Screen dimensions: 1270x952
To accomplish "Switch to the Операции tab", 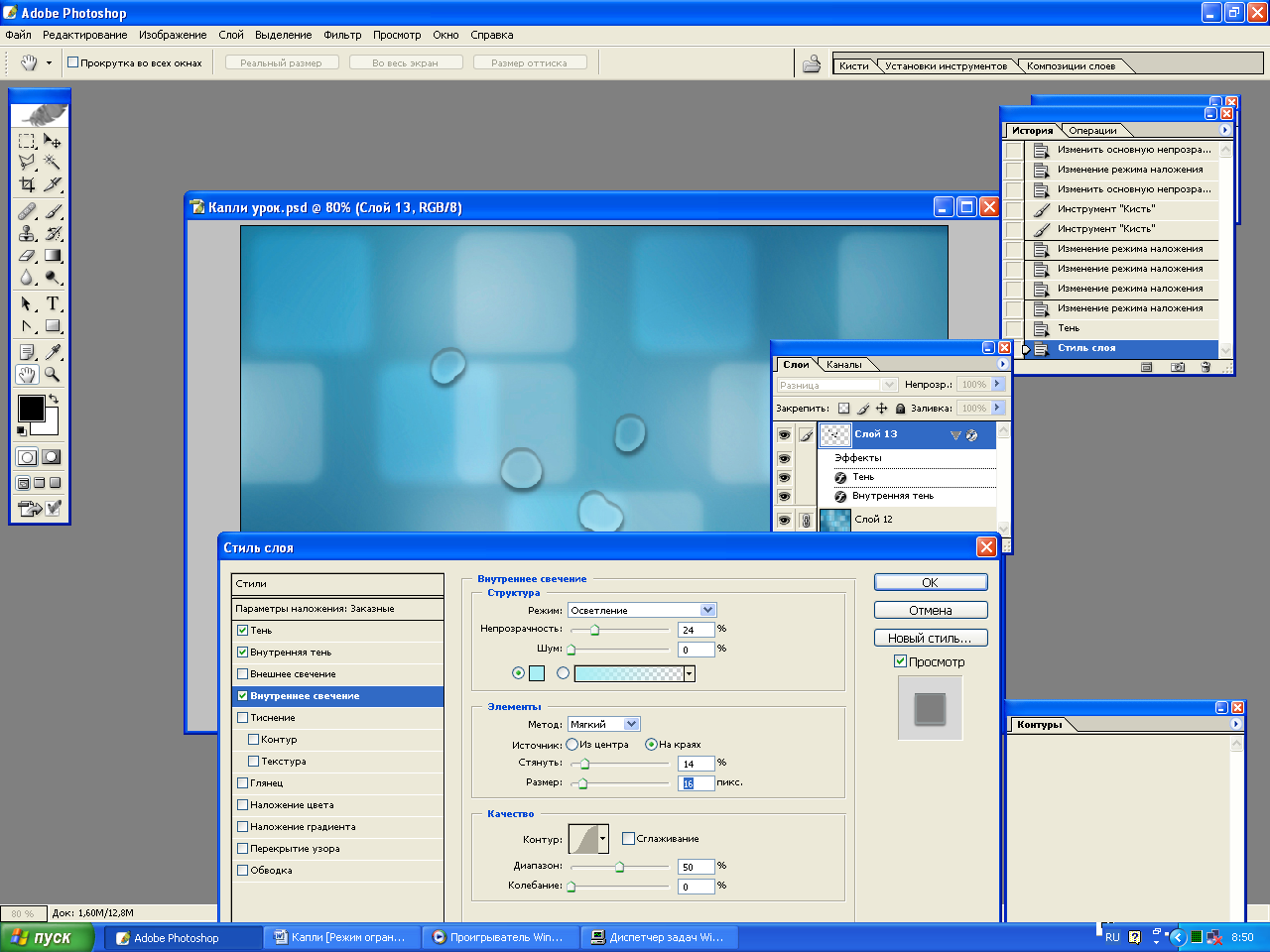I will [x=1092, y=130].
